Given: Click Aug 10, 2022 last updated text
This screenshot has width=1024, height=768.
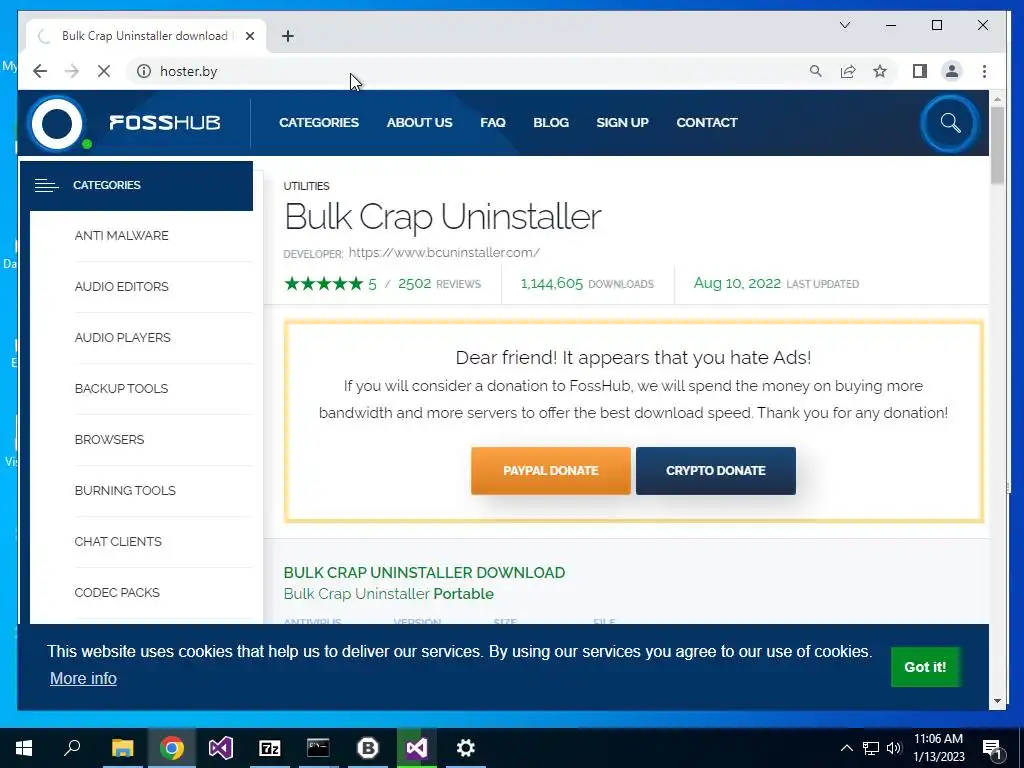Looking at the screenshot, I should [776, 283].
